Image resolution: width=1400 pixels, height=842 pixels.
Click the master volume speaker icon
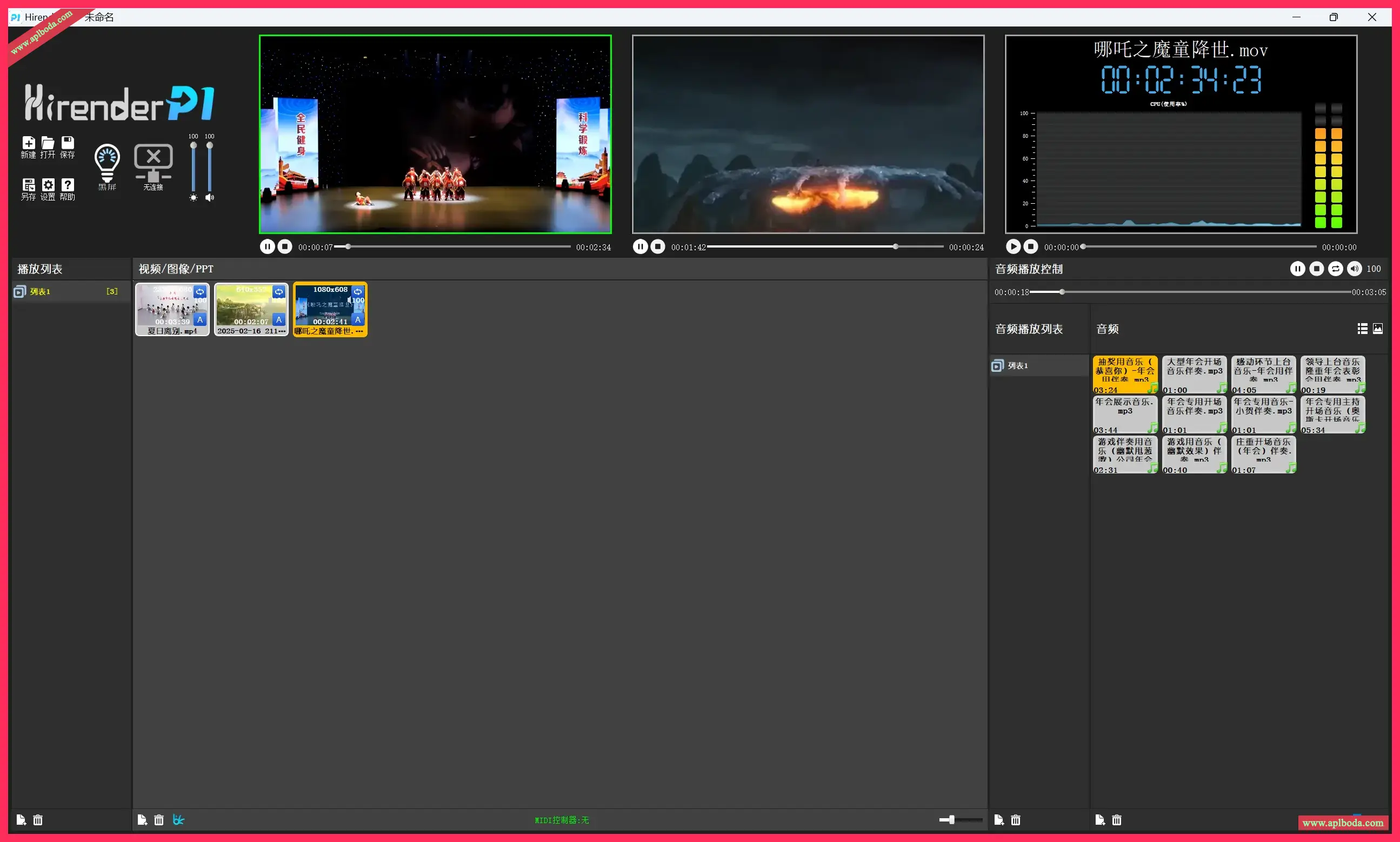(x=210, y=197)
